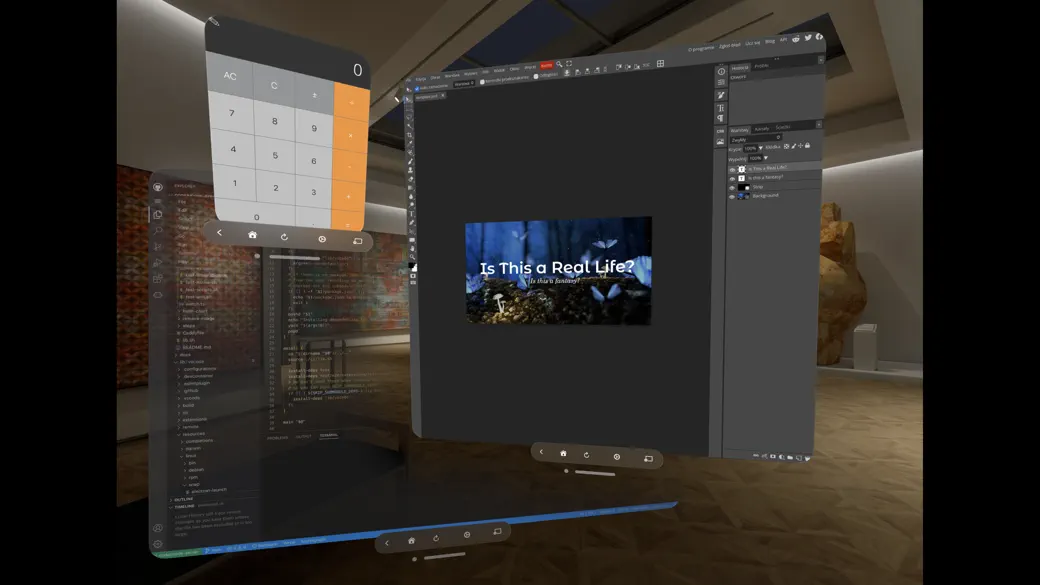
Task: Open the OUTPUT tab in VS Code panel
Action: tap(303, 436)
